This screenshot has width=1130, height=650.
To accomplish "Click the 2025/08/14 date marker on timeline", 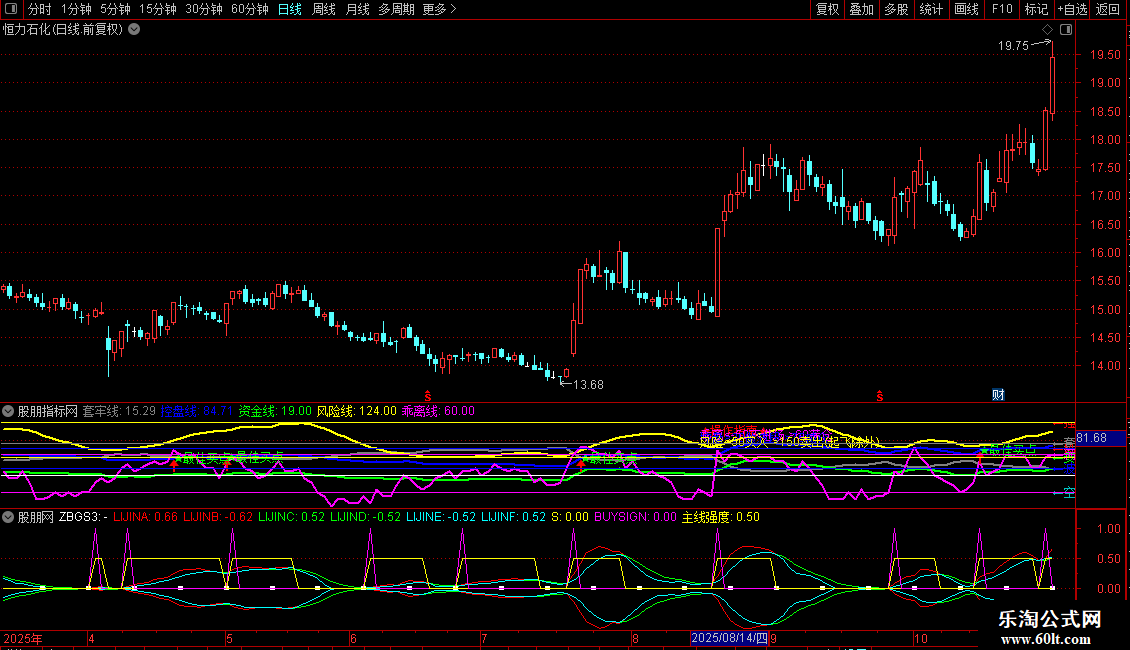I will point(729,638).
